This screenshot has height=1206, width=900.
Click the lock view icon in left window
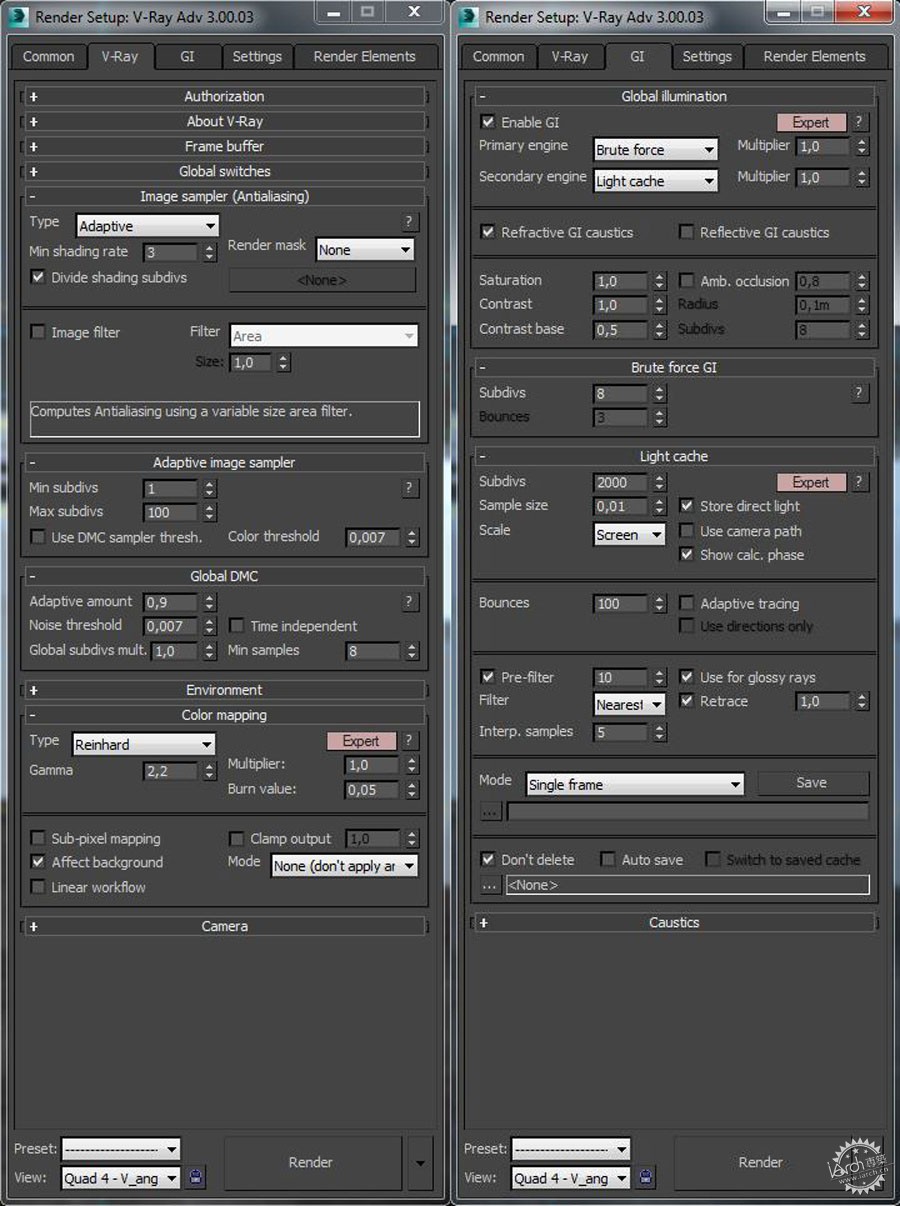pyautogui.click(x=196, y=1177)
